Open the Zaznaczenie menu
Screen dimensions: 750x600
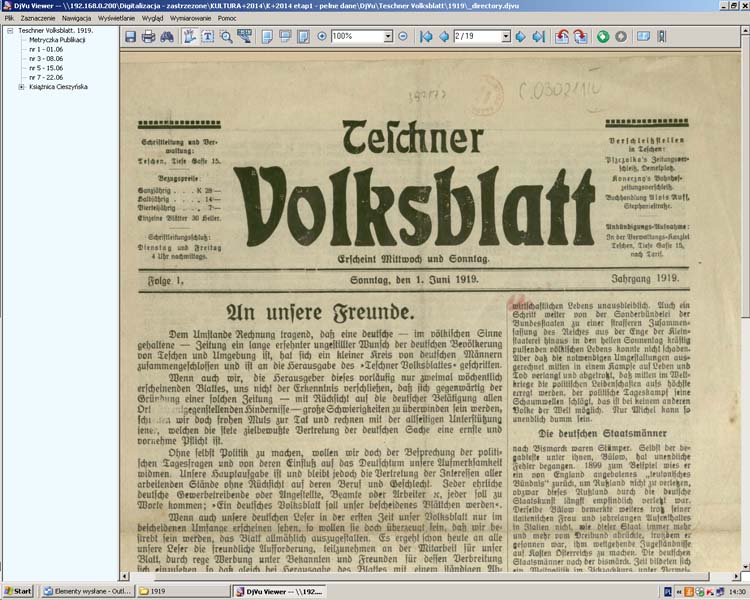click(38, 18)
